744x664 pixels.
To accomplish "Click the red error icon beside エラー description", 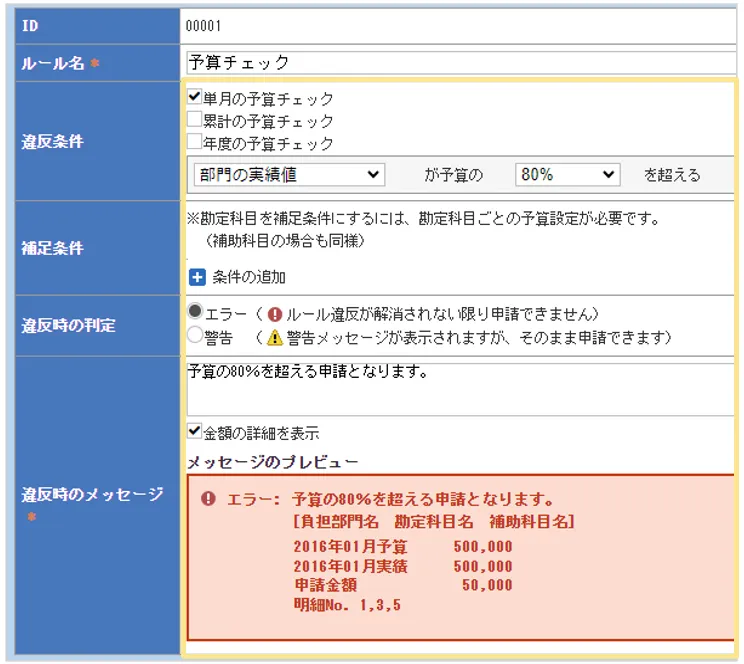I will click(275, 313).
